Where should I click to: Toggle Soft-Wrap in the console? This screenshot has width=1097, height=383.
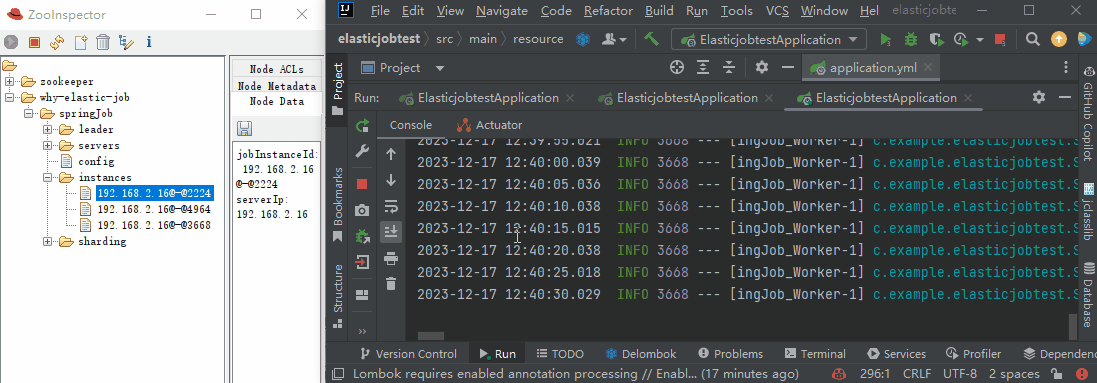391,207
